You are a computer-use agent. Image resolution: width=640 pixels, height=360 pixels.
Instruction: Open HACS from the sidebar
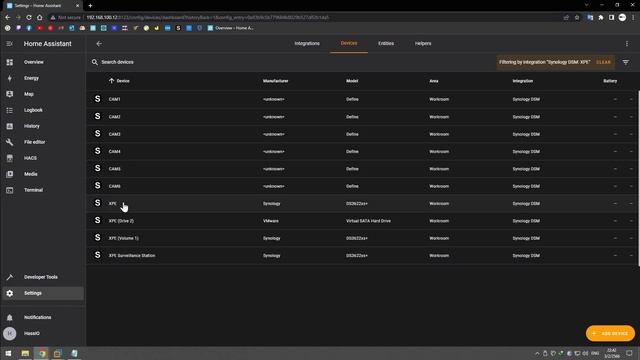click(x=43, y=158)
